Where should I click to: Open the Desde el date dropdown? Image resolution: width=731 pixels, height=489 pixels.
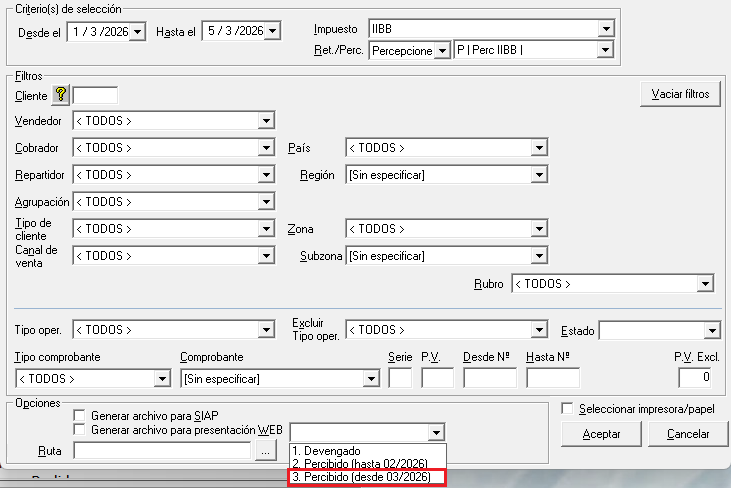click(x=138, y=32)
